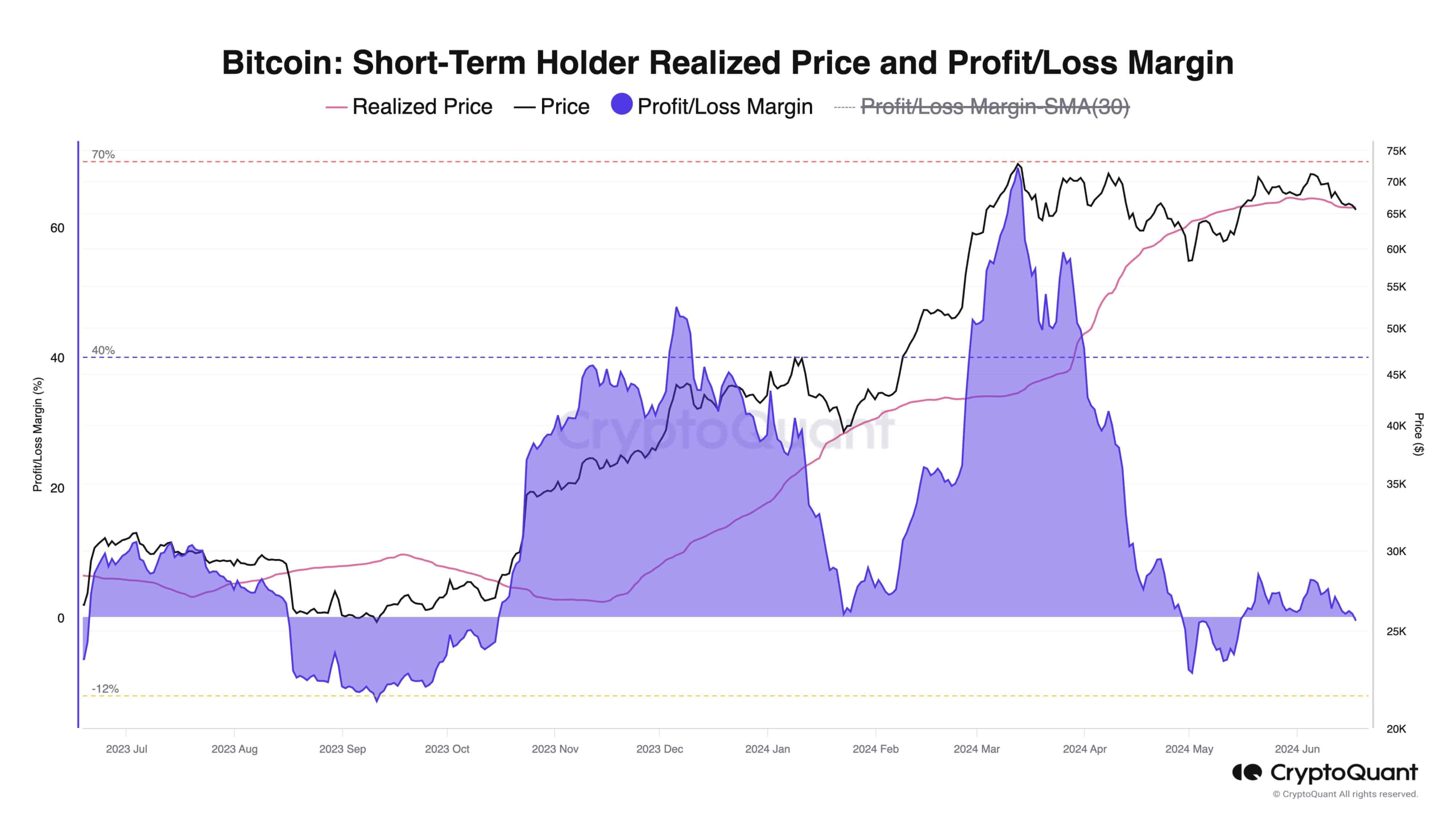
Task: Click the Profit/Loss Margin (%) y-axis title
Action: (x=38, y=434)
